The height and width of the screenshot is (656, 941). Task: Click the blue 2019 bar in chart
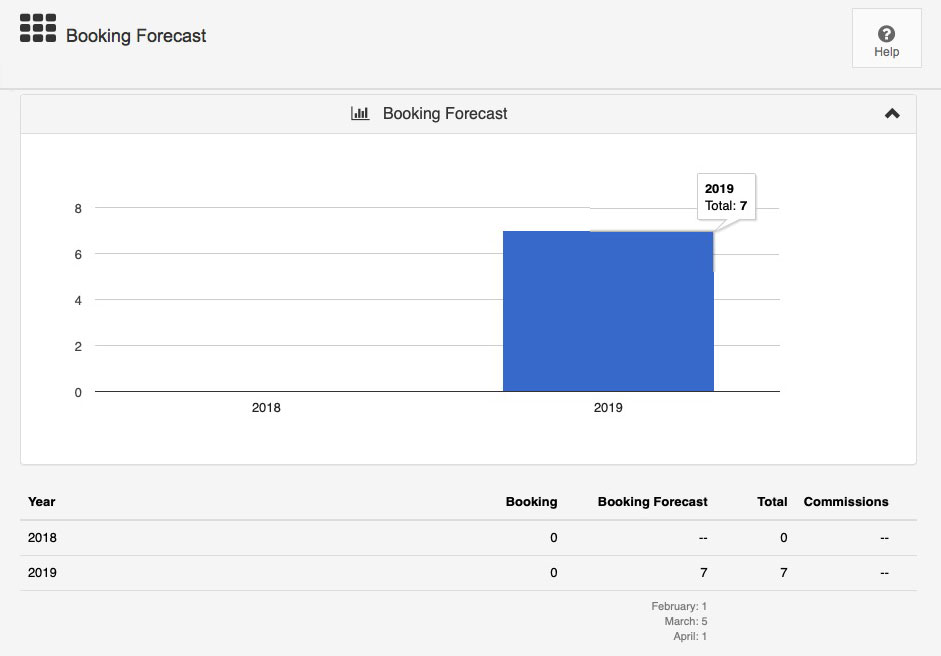608,311
